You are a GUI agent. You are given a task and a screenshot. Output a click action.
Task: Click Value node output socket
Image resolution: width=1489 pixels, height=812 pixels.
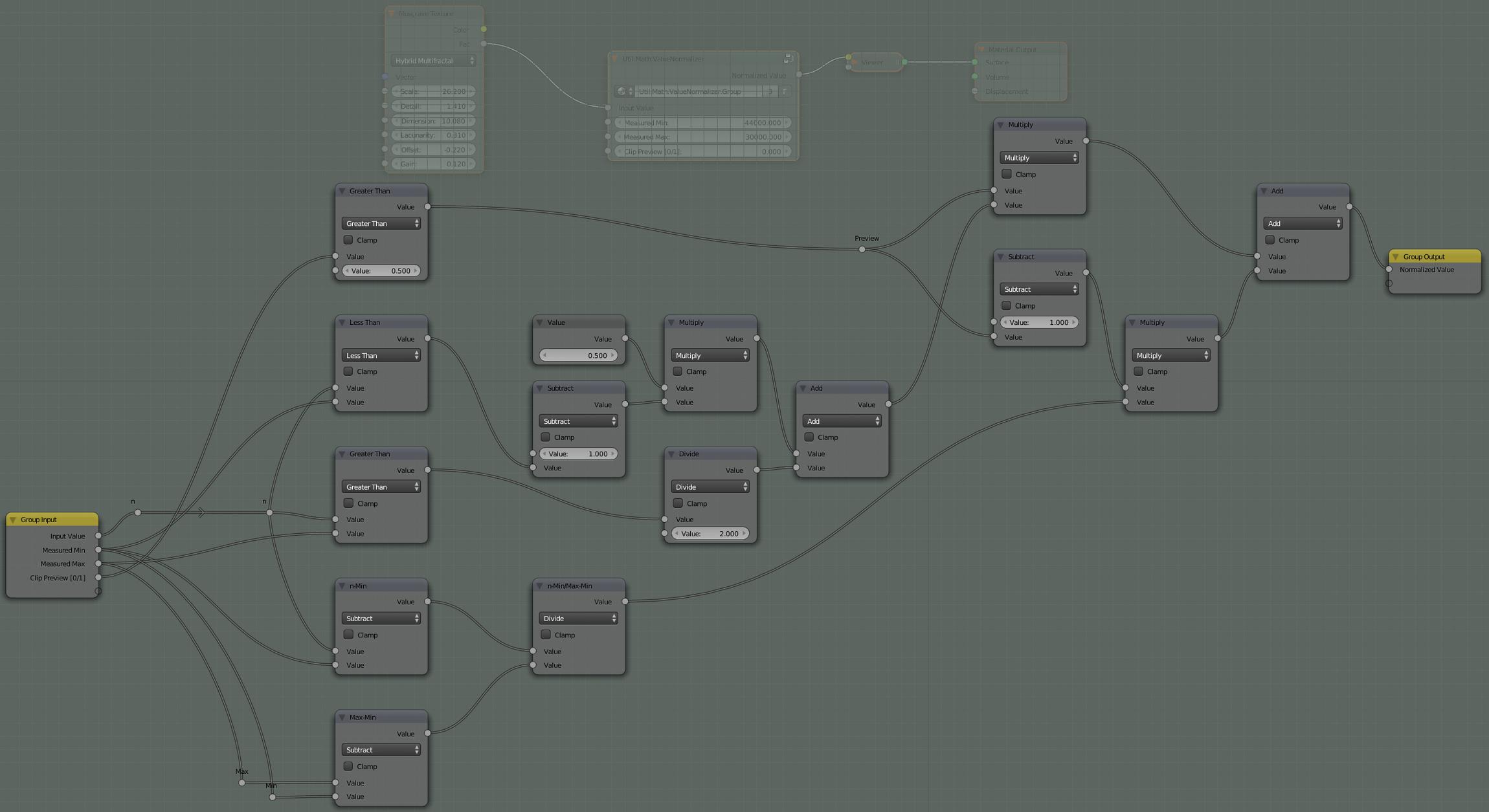[x=625, y=338]
